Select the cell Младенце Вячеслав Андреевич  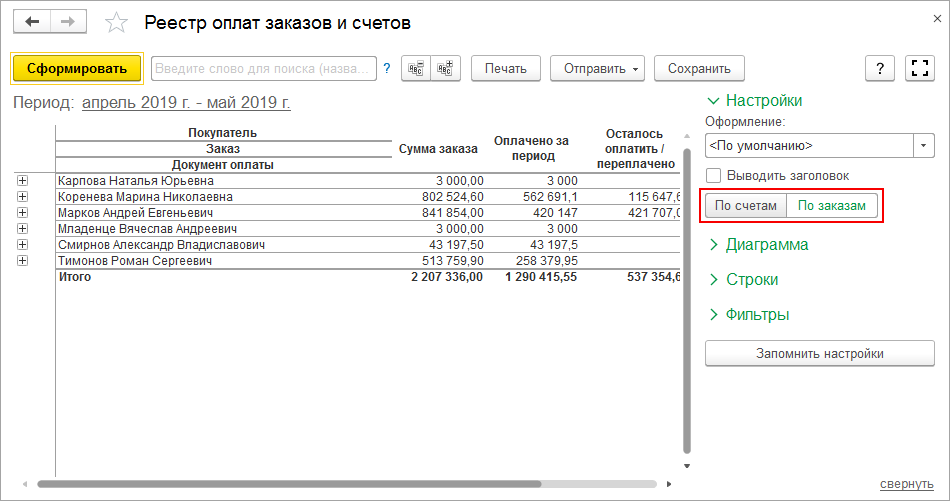tap(224, 229)
